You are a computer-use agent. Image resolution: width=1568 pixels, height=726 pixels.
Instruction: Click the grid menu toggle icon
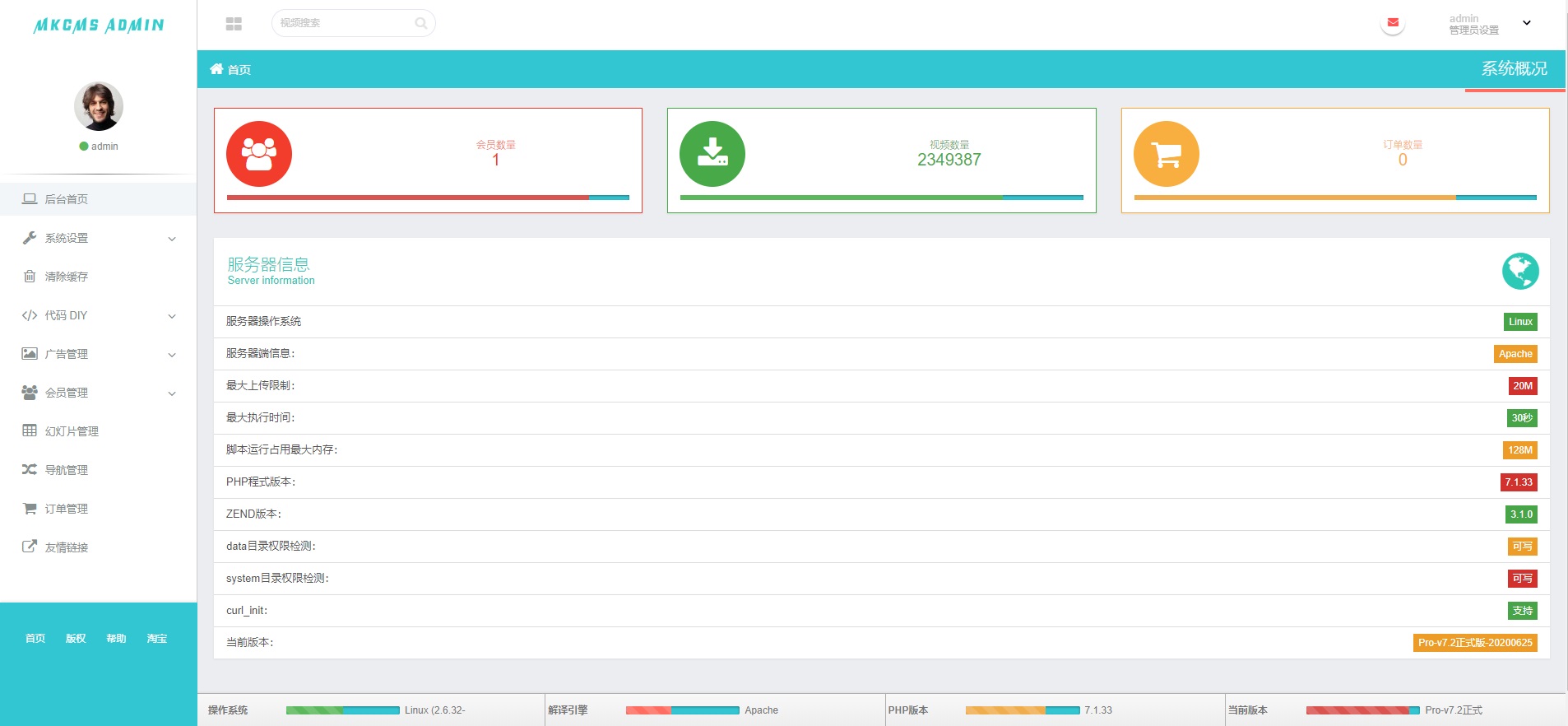click(234, 24)
